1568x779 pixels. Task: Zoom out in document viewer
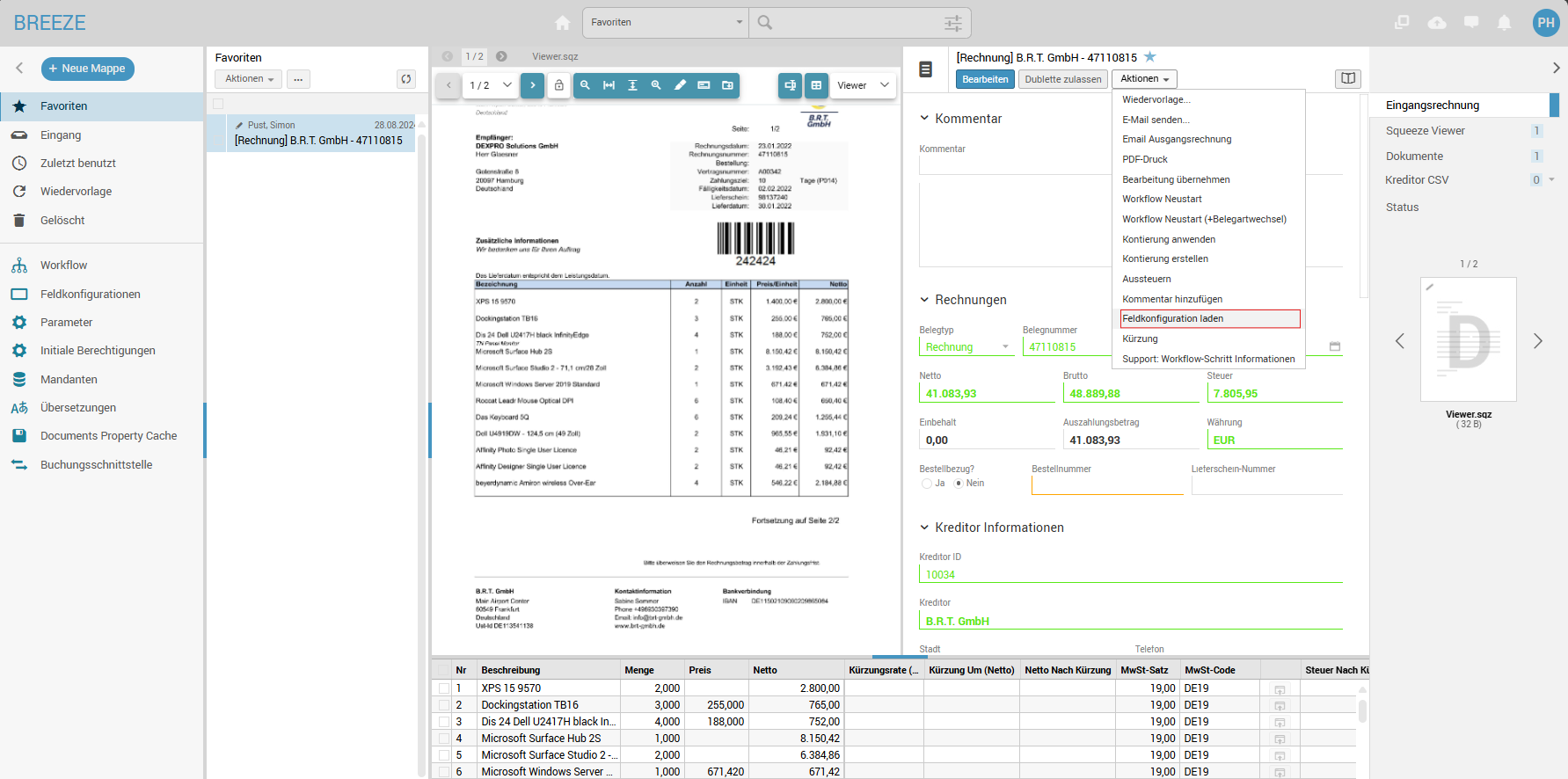[585, 85]
